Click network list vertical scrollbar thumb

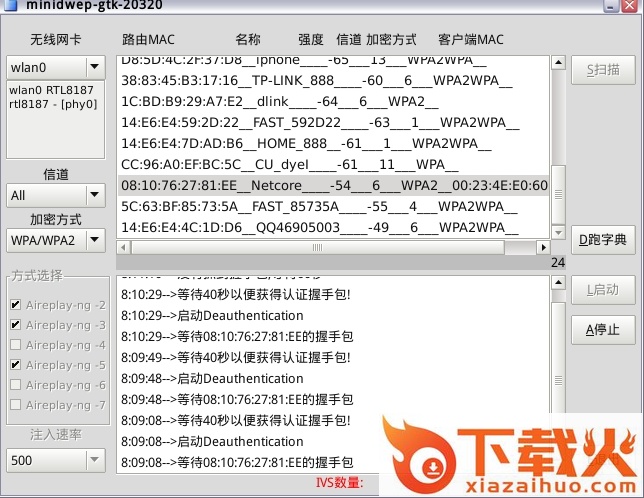pyautogui.click(x=558, y=194)
